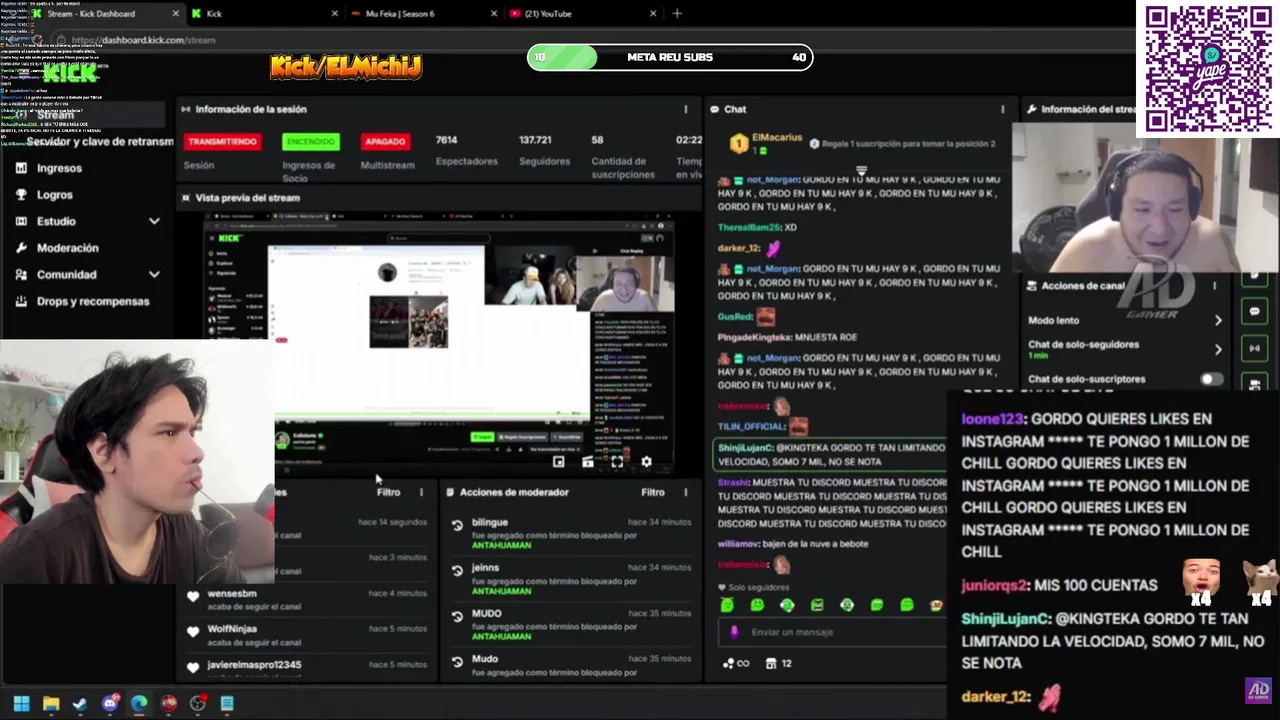This screenshot has width=1280, height=720.
Task: Open Filtro in activity feed panel
Action: coord(389,492)
